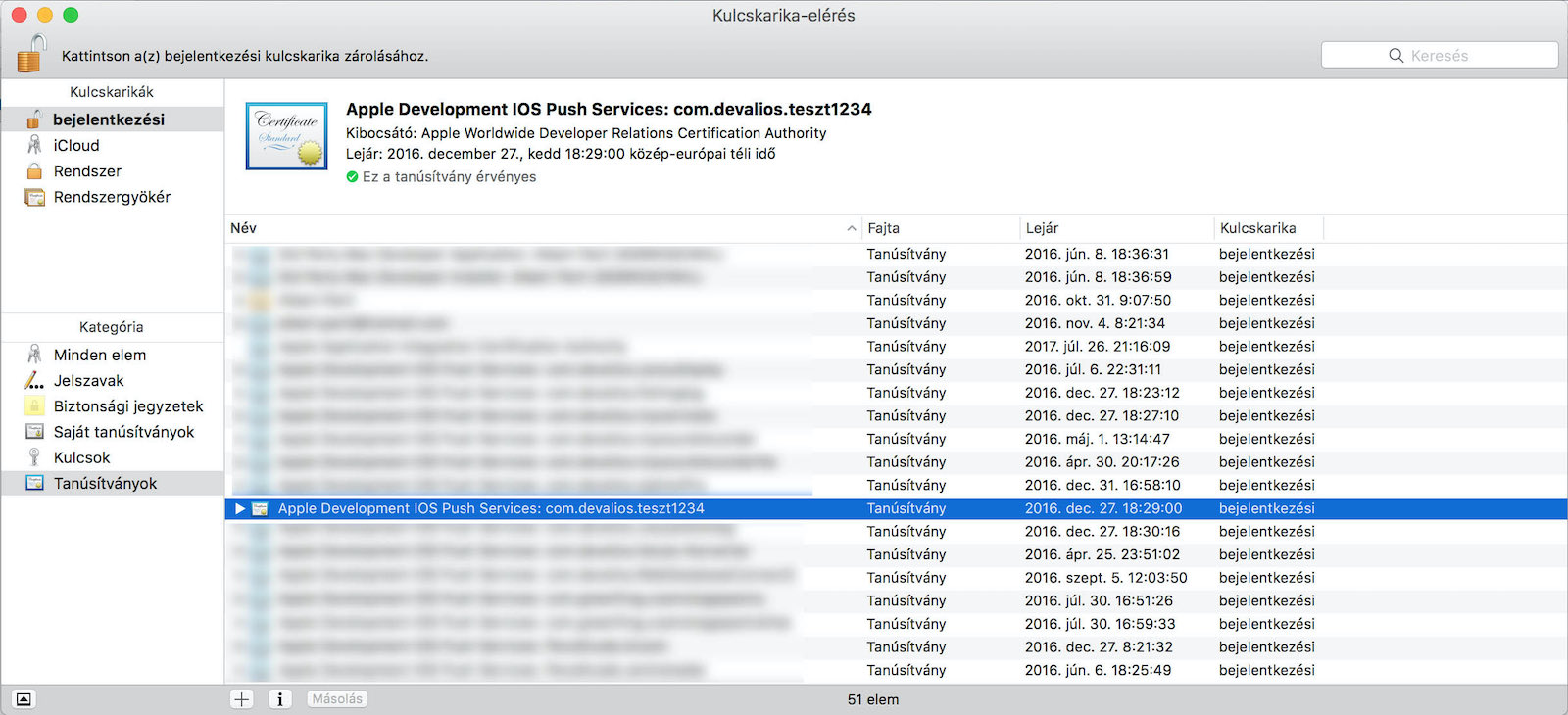Select the Rendszer keychain folder icon
The height and width of the screenshot is (715, 1568).
[34, 171]
